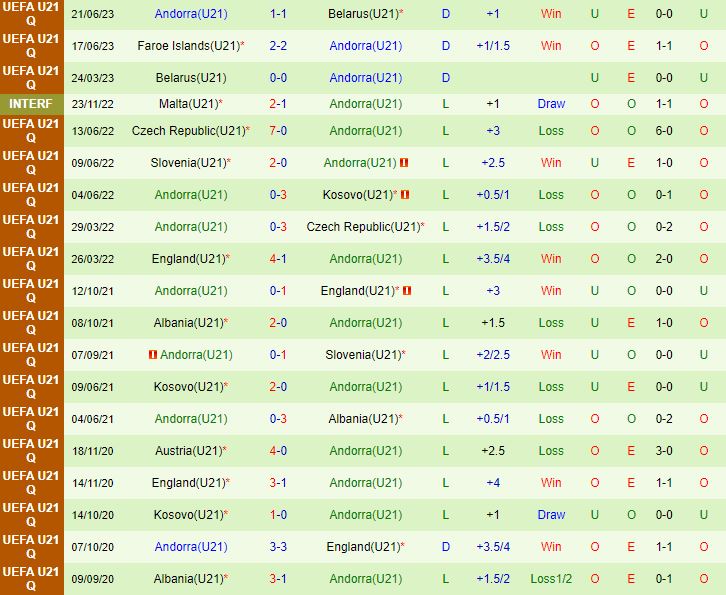
Task: Open Albania(U21) home team on 08/10/21
Action: point(189,323)
